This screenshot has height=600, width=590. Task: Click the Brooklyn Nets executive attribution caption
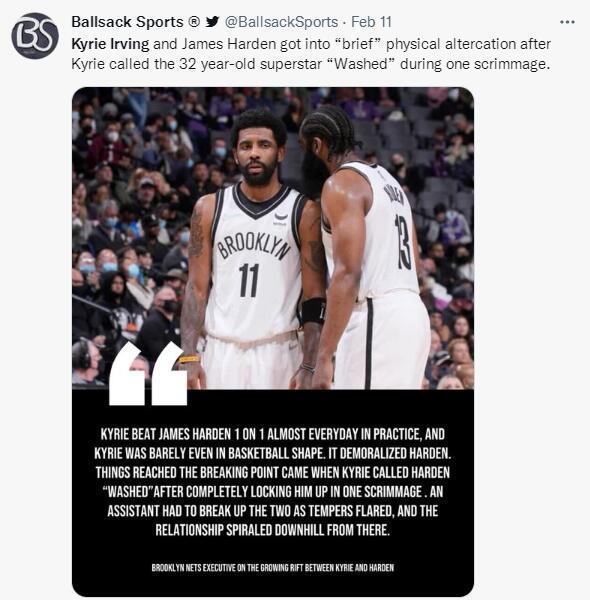click(272, 567)
